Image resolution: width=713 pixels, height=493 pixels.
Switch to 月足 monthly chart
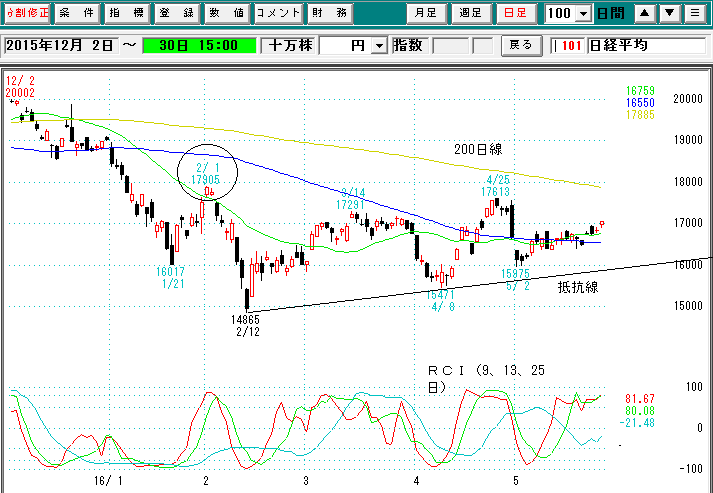click(427, 14)
